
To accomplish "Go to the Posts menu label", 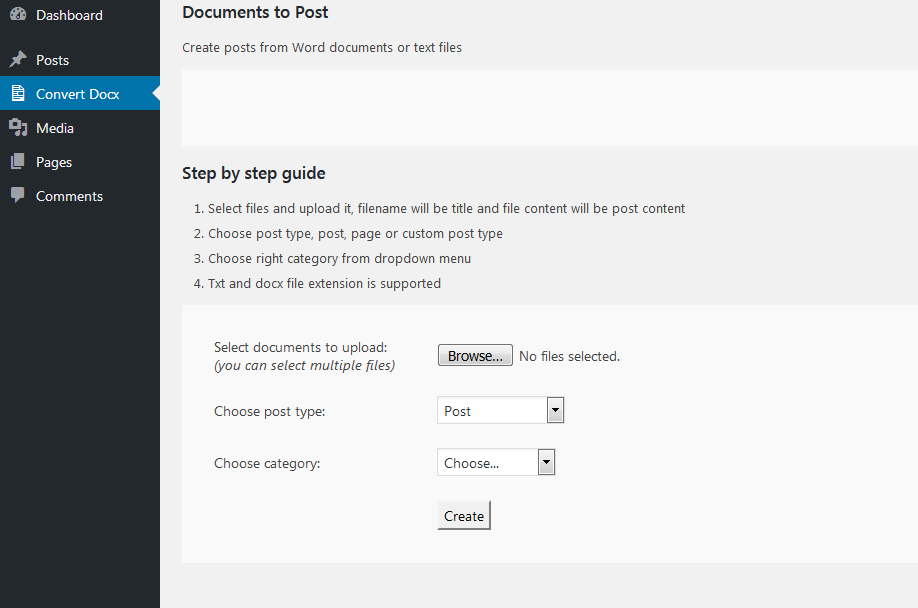I will click(53, 60).
